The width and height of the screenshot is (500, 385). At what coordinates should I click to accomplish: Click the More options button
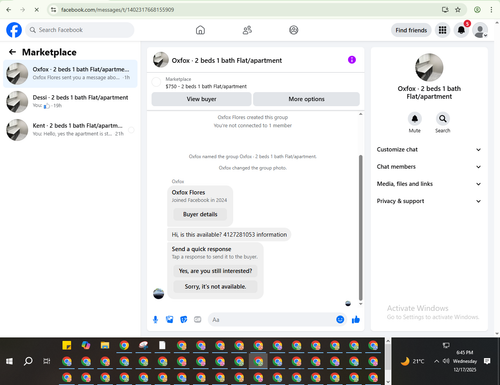(306, 99)
